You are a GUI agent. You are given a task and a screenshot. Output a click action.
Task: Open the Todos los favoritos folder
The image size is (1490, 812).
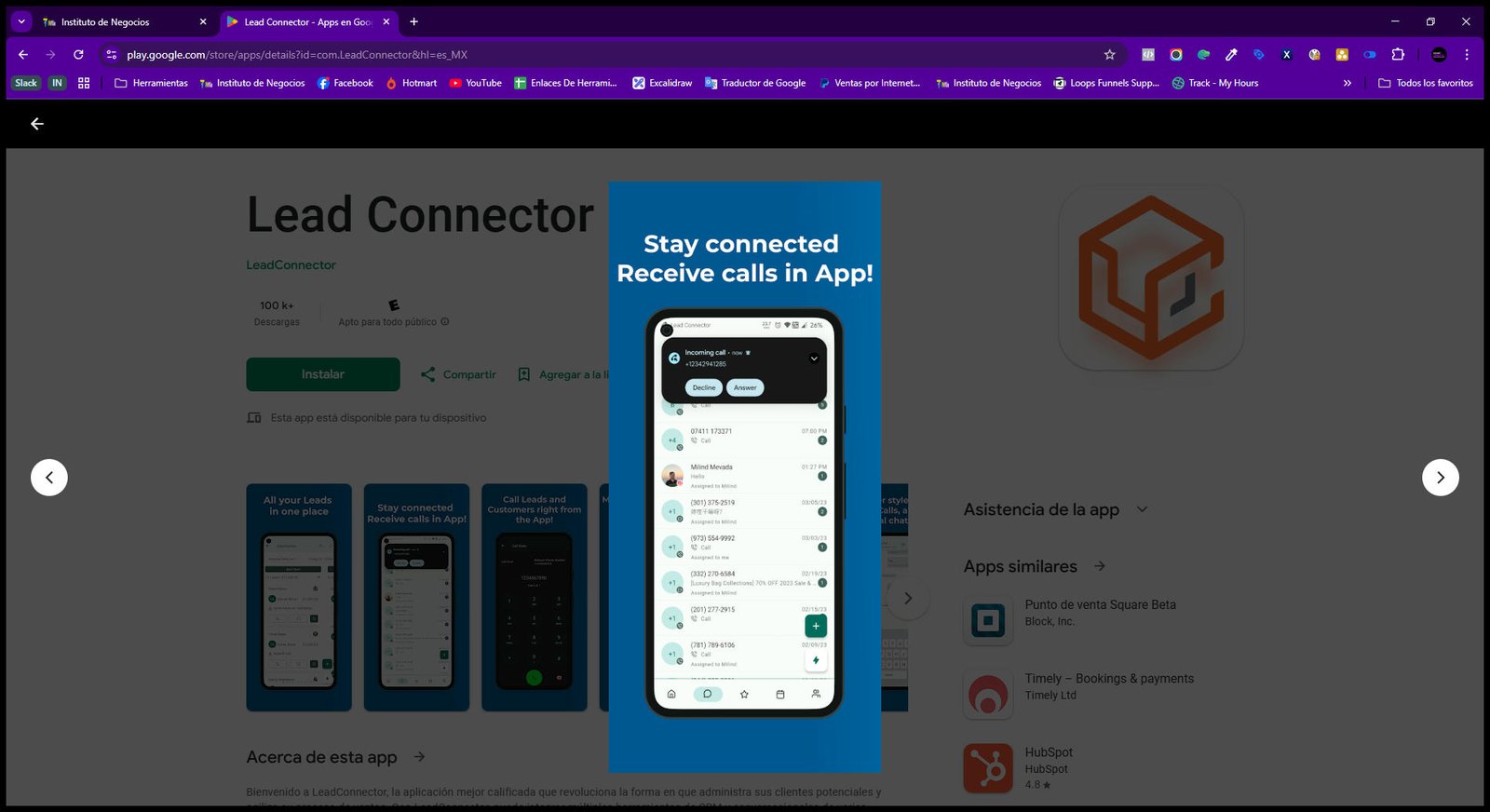(1426, 83)
